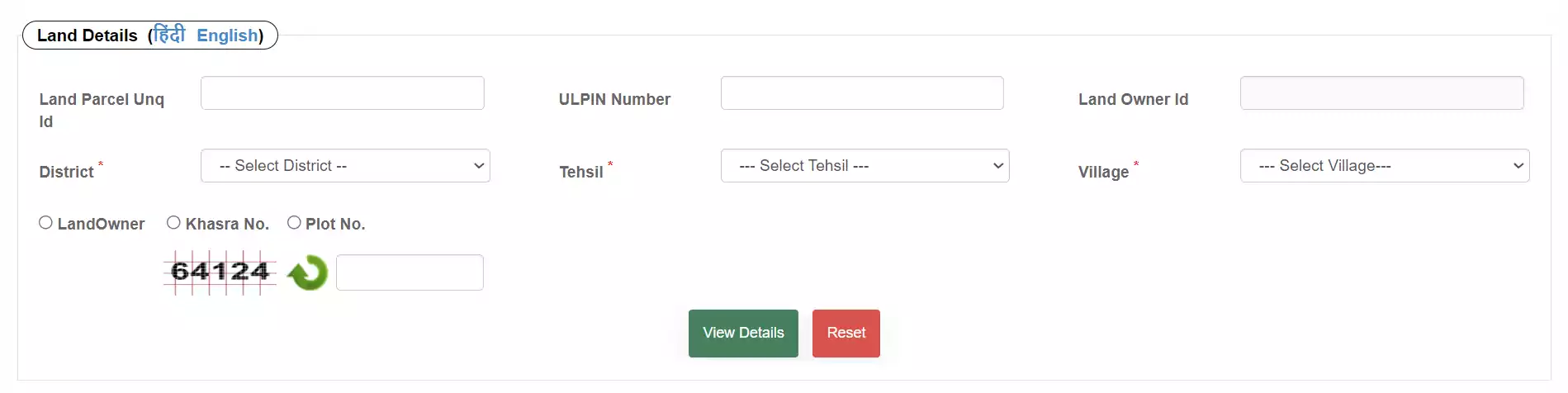Select the LandOwner radio option
The height and width of the screenshot is (393, 1568).
coord(45,223)
